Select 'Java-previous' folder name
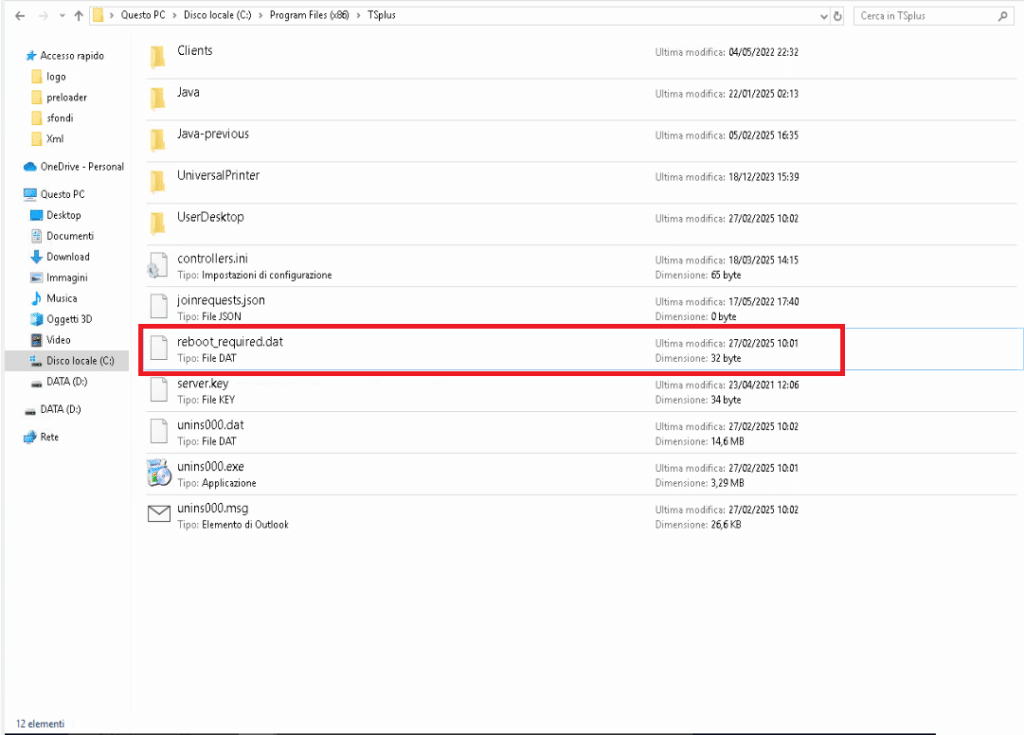The image size is (1024, 735). (x=213, y=134)
